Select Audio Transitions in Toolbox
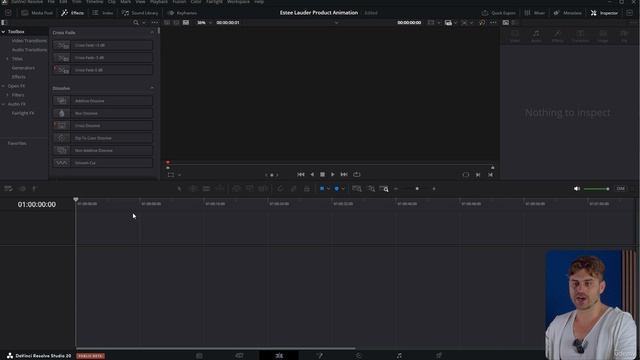640x360 pixels. point(29,50)
